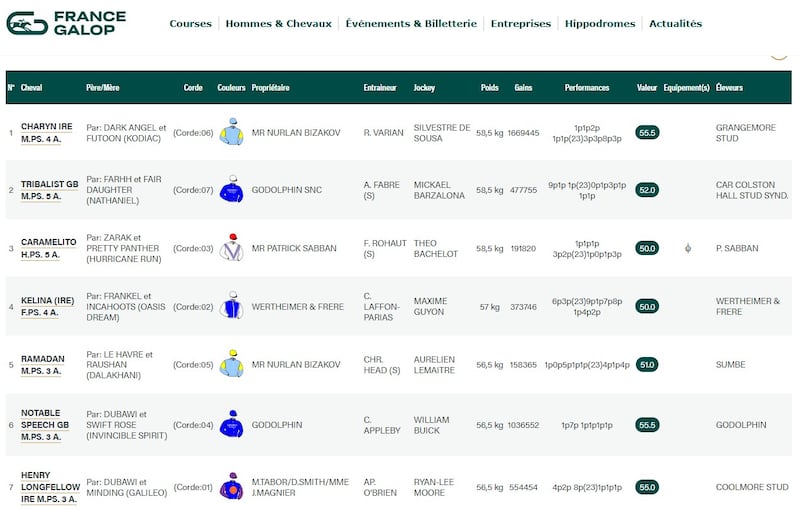Click Éleveurs column header

pyautogui.click(x=729, y=88)
